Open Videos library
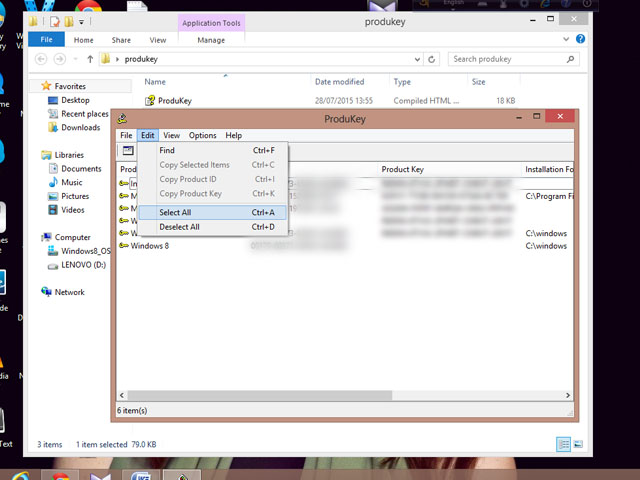This screenshot has width=640, height=480. [x=73, y=210]
